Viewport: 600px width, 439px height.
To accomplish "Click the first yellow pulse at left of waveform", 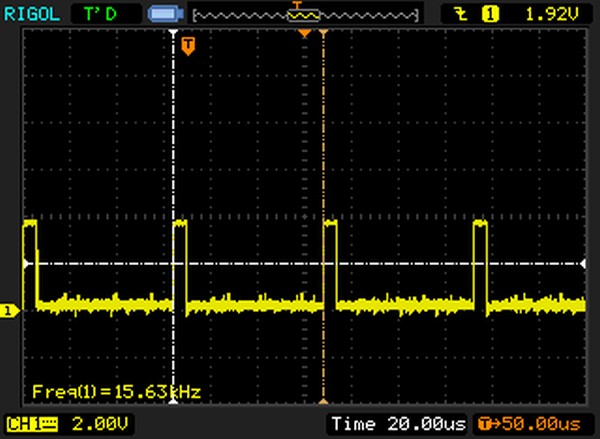I will pyautogui.click(x=30, y=240).
